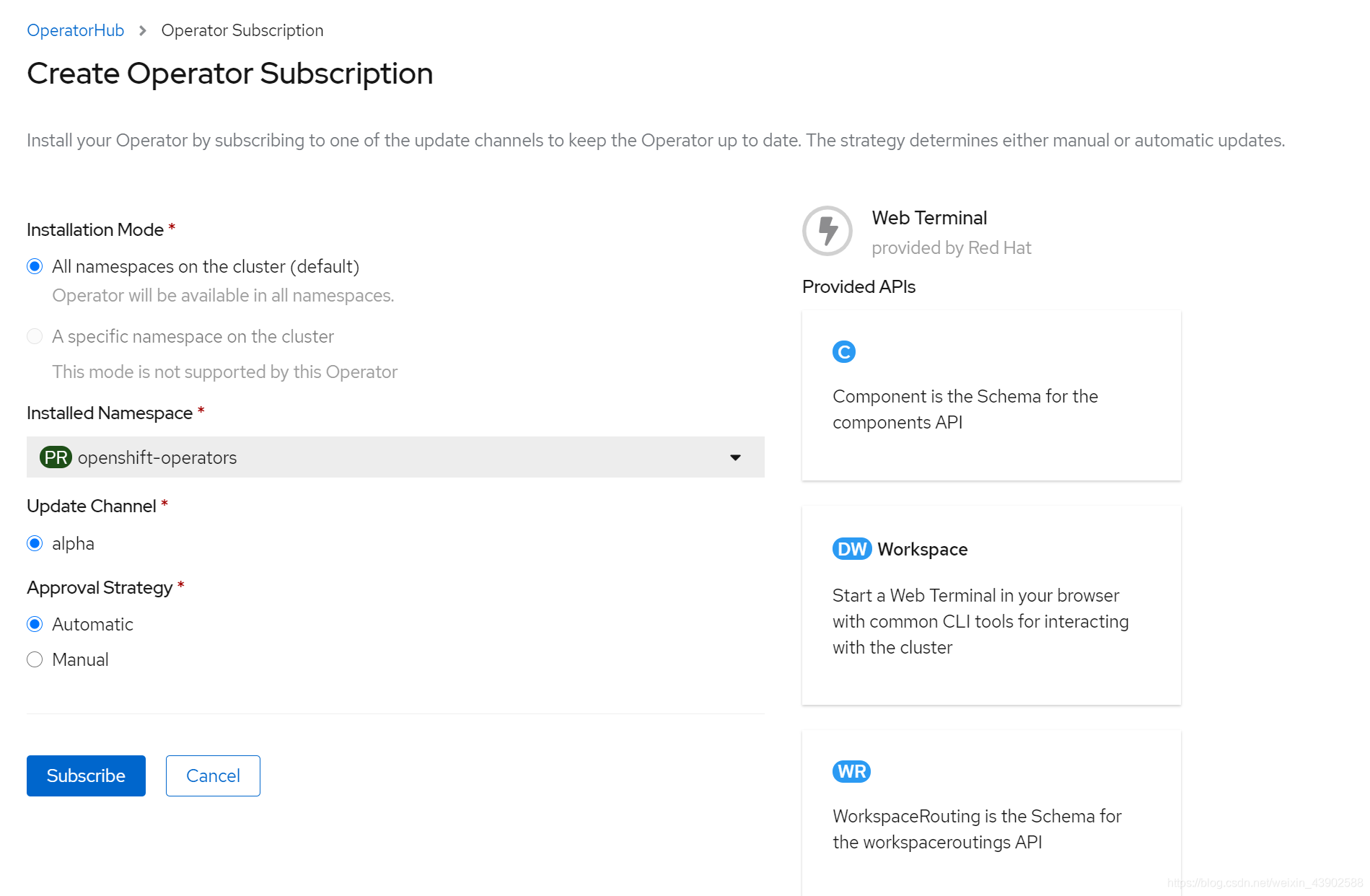Screen dimensions: 1370x896
Task: Click the WR WorkspaceRouting badge icon
Action: [851, 771]
